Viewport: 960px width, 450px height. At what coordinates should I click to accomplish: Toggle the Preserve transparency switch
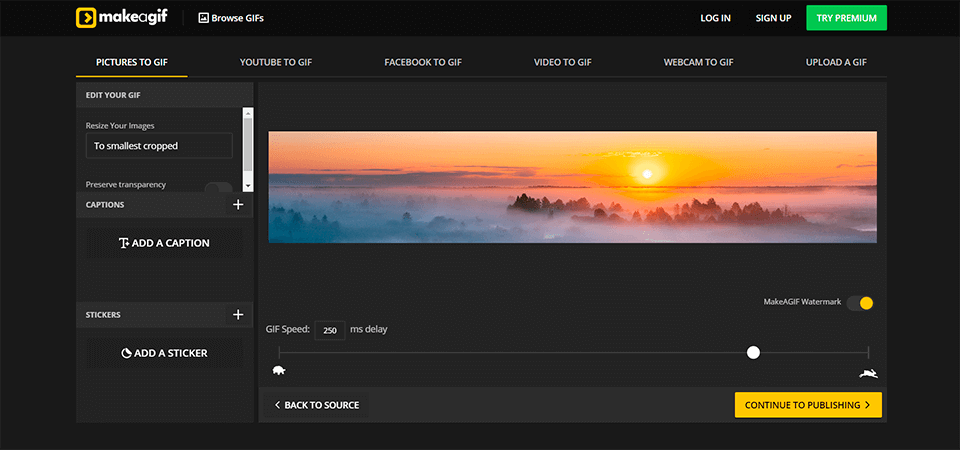click(218, 187)
